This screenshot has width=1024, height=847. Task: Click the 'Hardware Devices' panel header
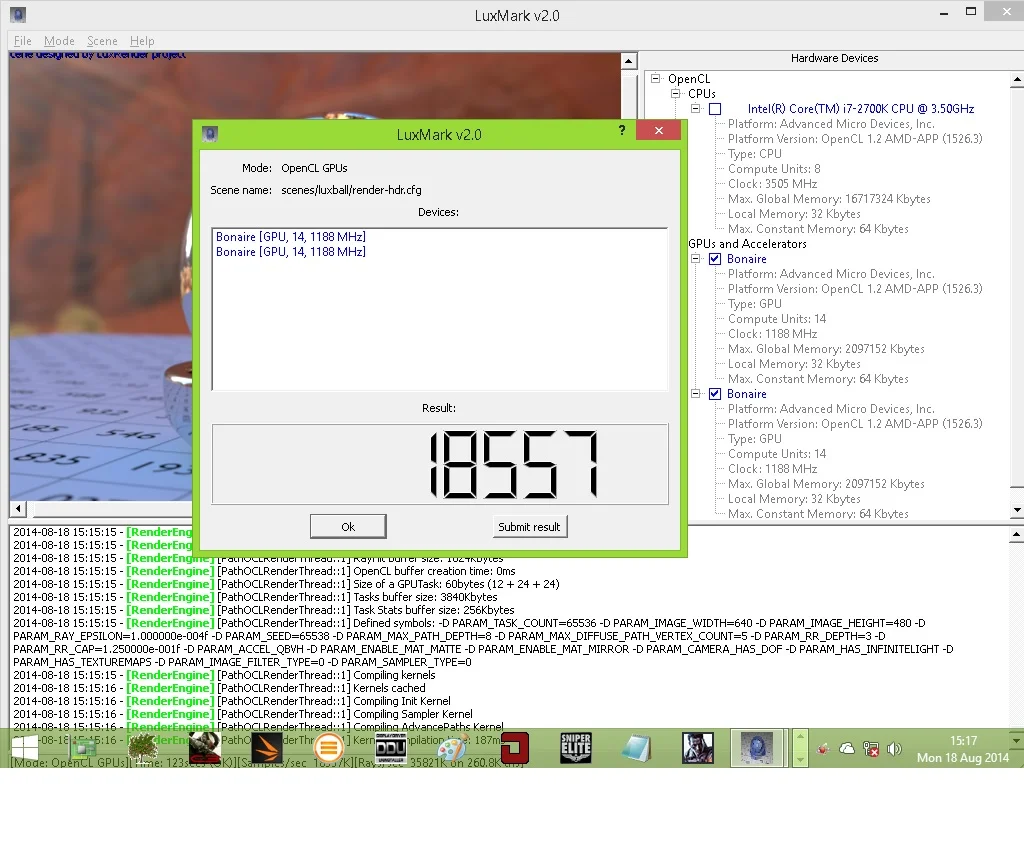[x=834, y=58]
